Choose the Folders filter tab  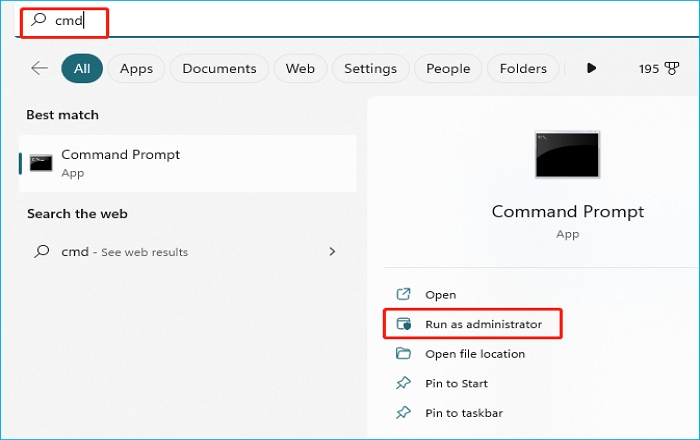tap(523, 68)
